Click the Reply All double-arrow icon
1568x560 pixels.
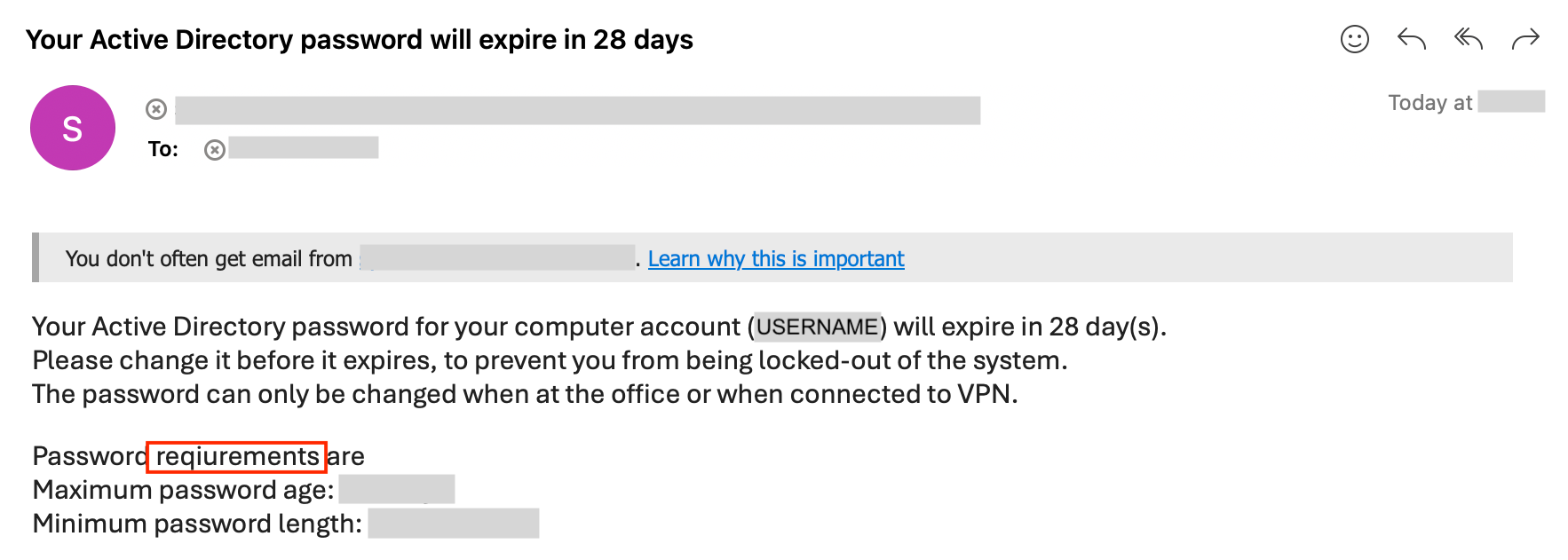[x=1468, y=39]
